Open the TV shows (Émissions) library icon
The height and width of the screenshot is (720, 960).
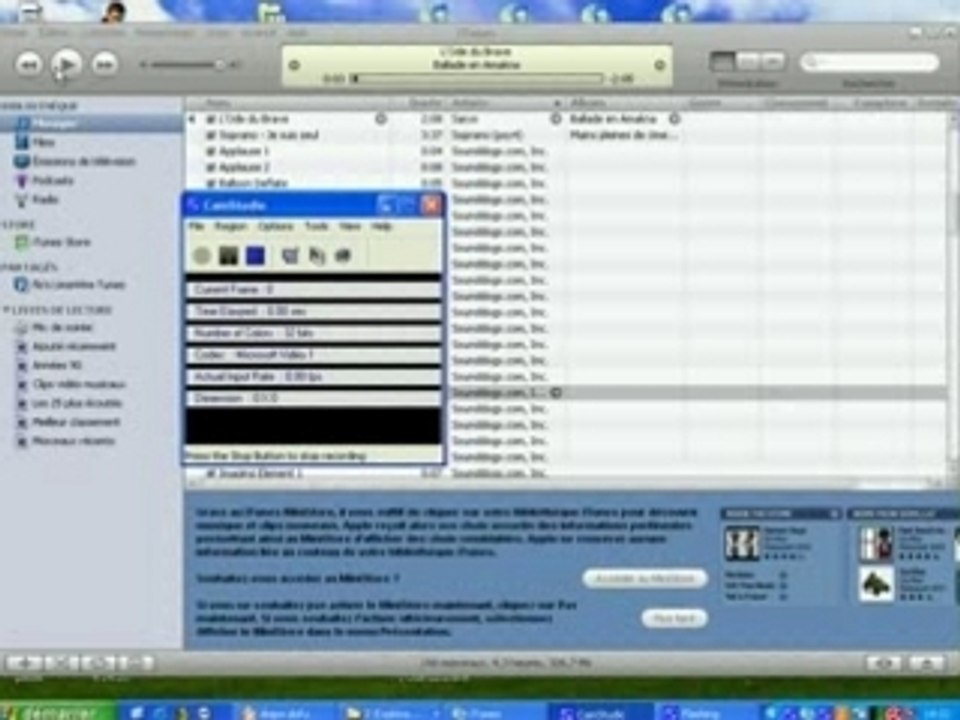coord(22,162)
